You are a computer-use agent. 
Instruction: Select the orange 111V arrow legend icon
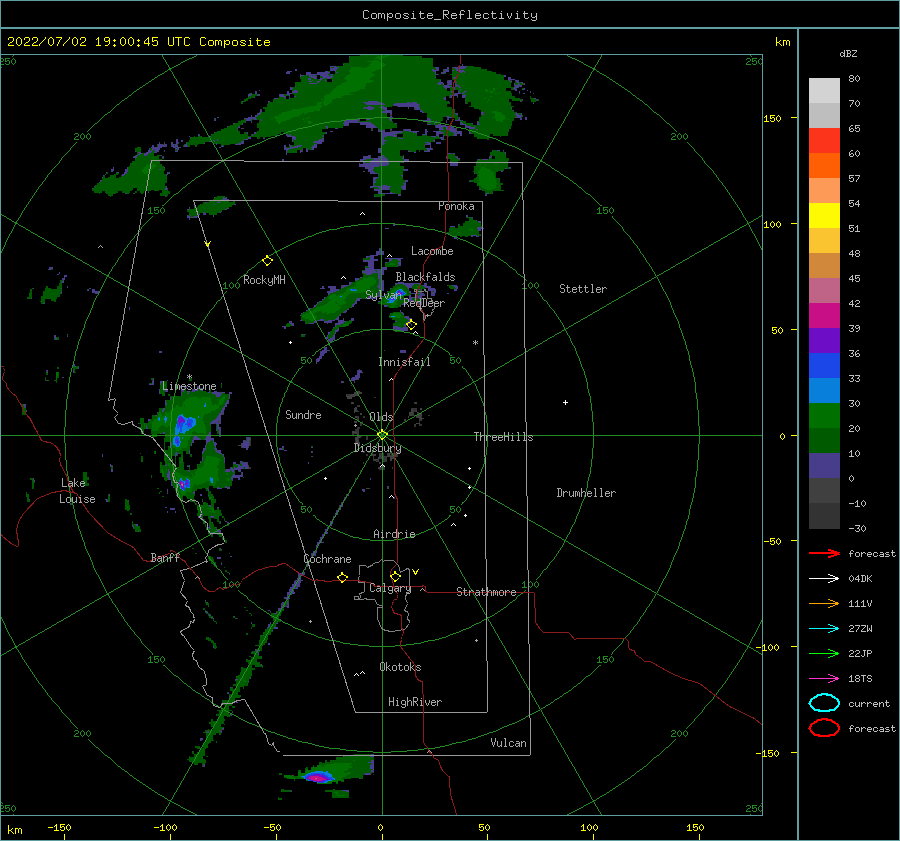click(824, 603)
